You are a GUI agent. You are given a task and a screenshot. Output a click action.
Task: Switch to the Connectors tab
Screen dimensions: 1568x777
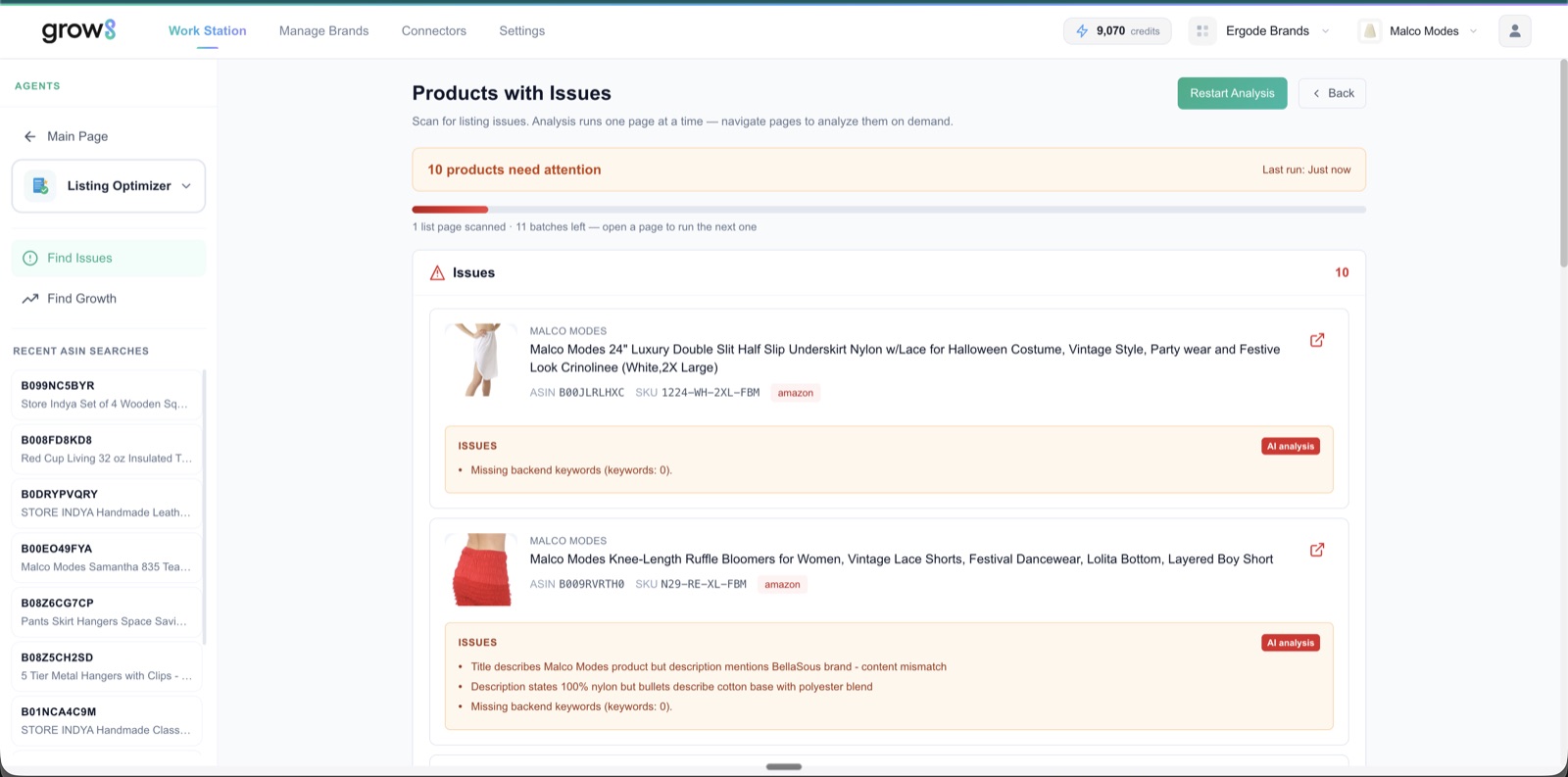click(x=434, y=30)
